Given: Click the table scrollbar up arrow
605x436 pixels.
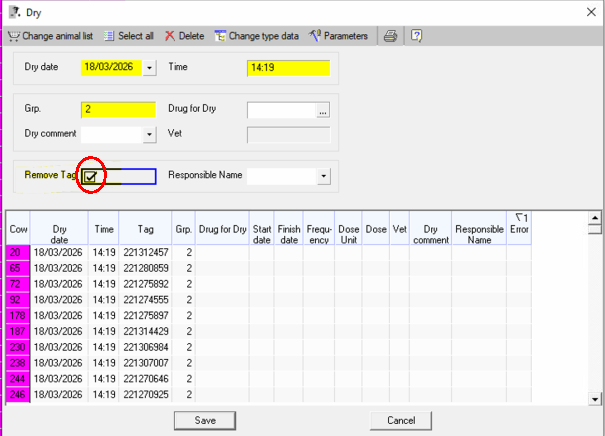Looking at the screenshot, I should tap(595, 218).
